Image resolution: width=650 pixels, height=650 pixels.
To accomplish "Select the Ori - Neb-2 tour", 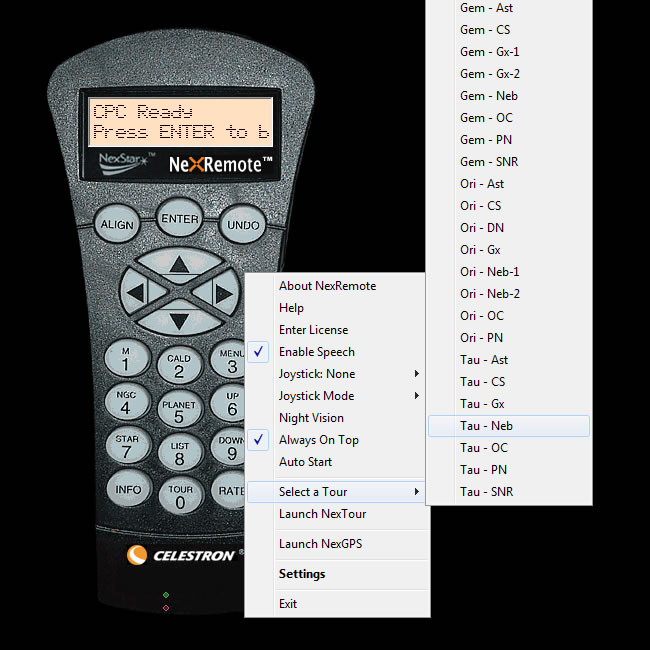I will coord(509,293).
